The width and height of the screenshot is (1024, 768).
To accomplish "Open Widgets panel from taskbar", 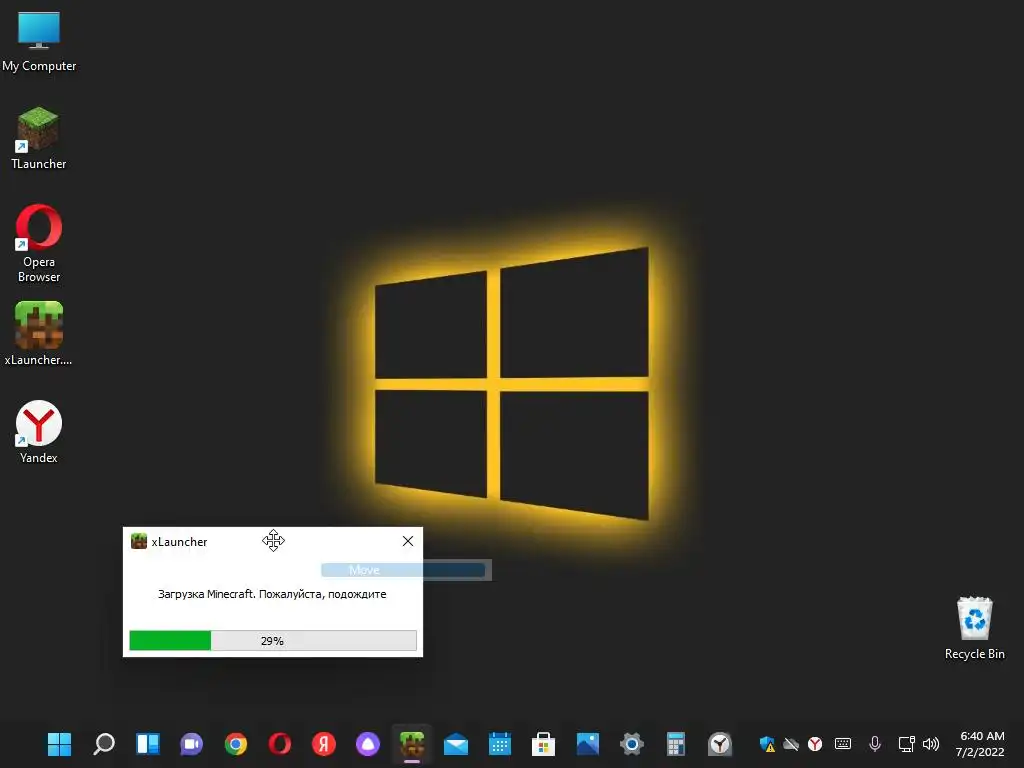I will [148, 744].
